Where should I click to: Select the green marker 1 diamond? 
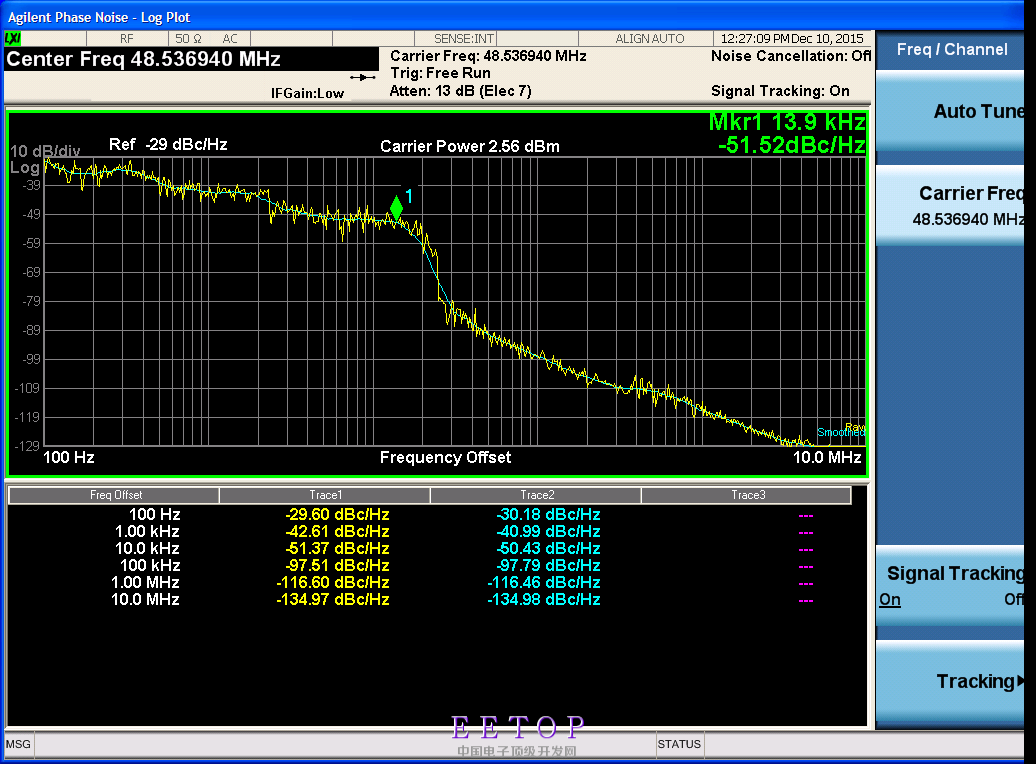(396, 208)
